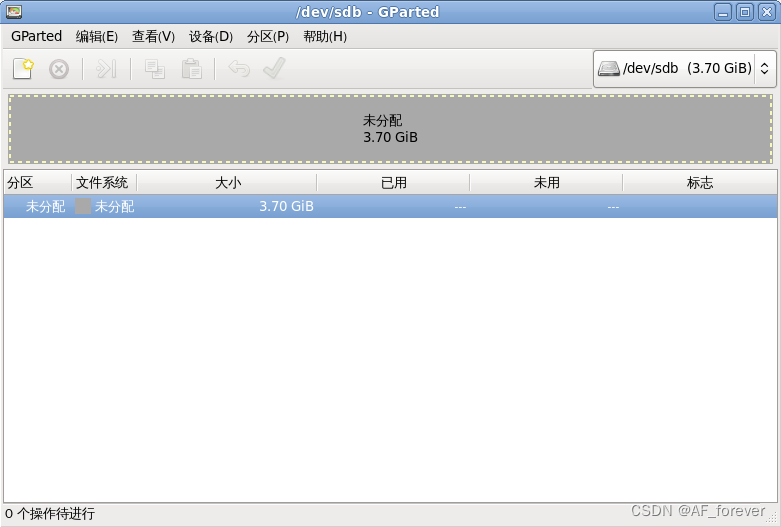
Task: Select the 未分配 partition name in list row
Action: pos(45,206)
